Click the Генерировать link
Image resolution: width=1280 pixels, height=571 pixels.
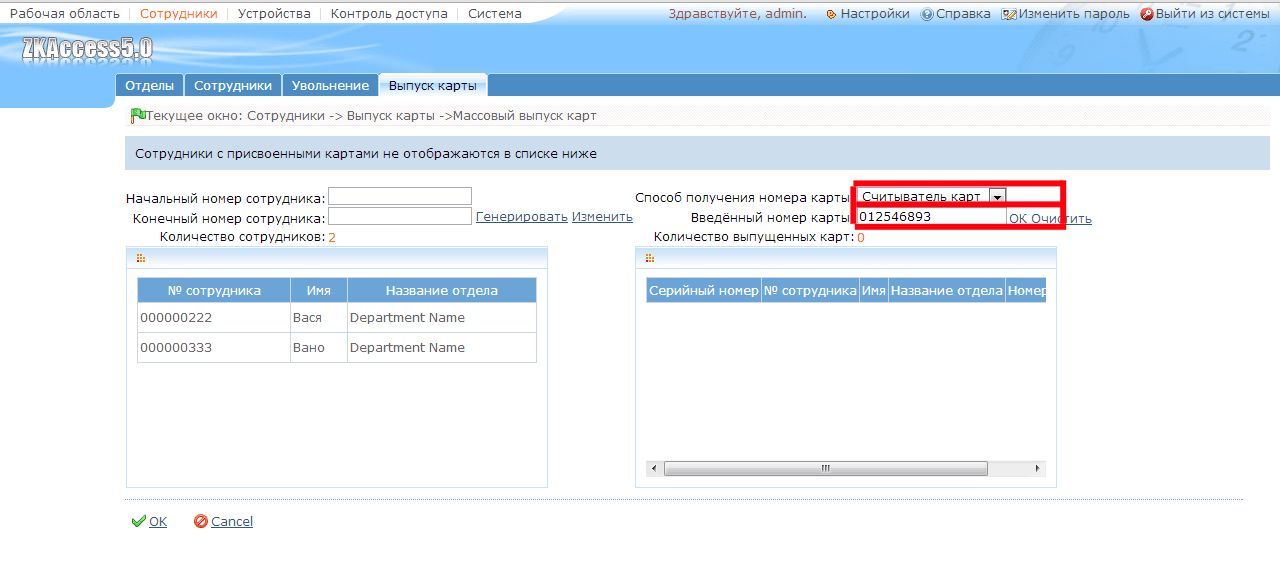pyautogui.click(x=522, y=217)
